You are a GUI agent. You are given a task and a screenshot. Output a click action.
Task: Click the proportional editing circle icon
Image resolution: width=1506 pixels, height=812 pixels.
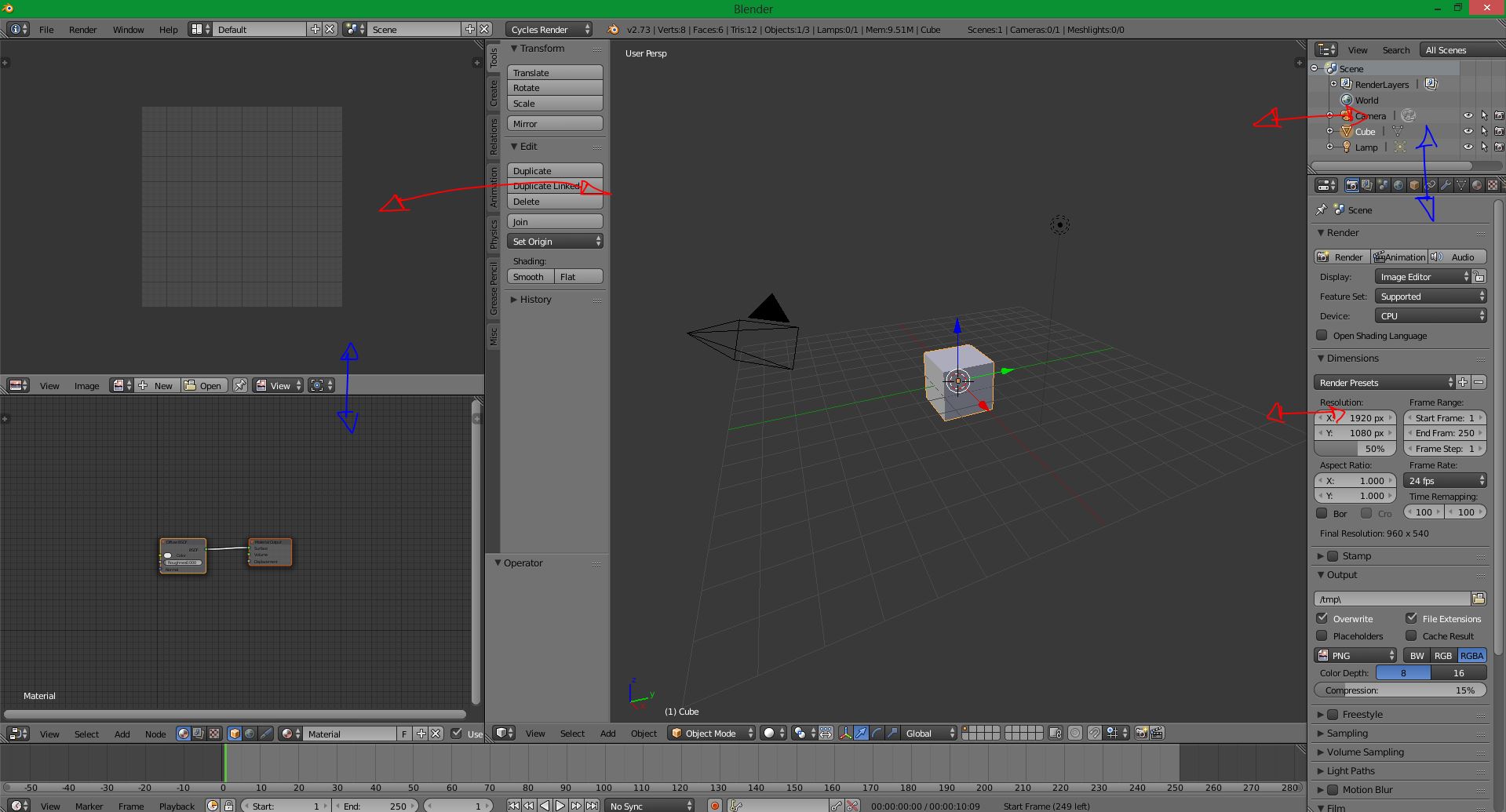tap(1074, 733)
